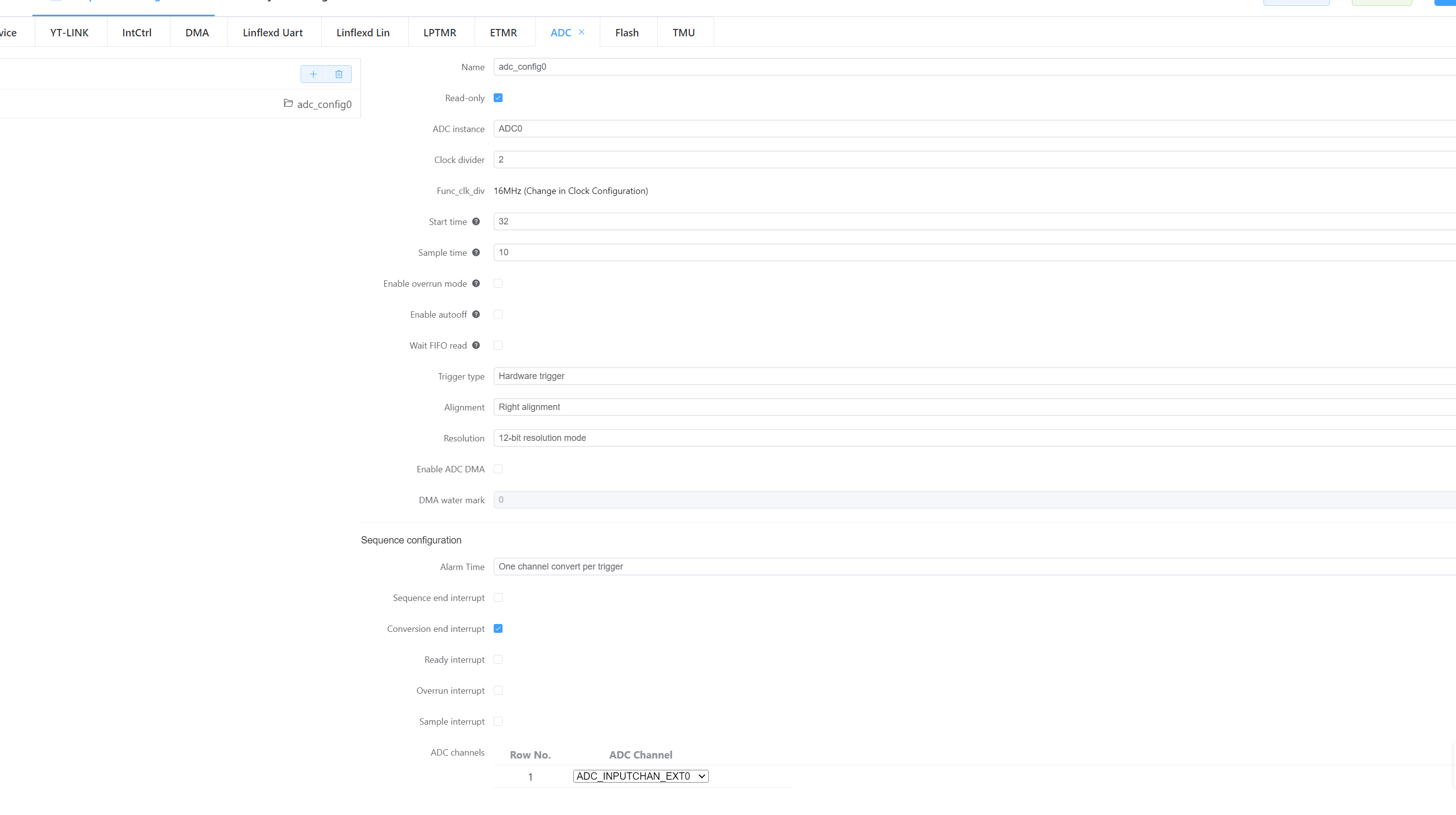Uncheck Conversion end interrupt

click(x=498, y=628)
